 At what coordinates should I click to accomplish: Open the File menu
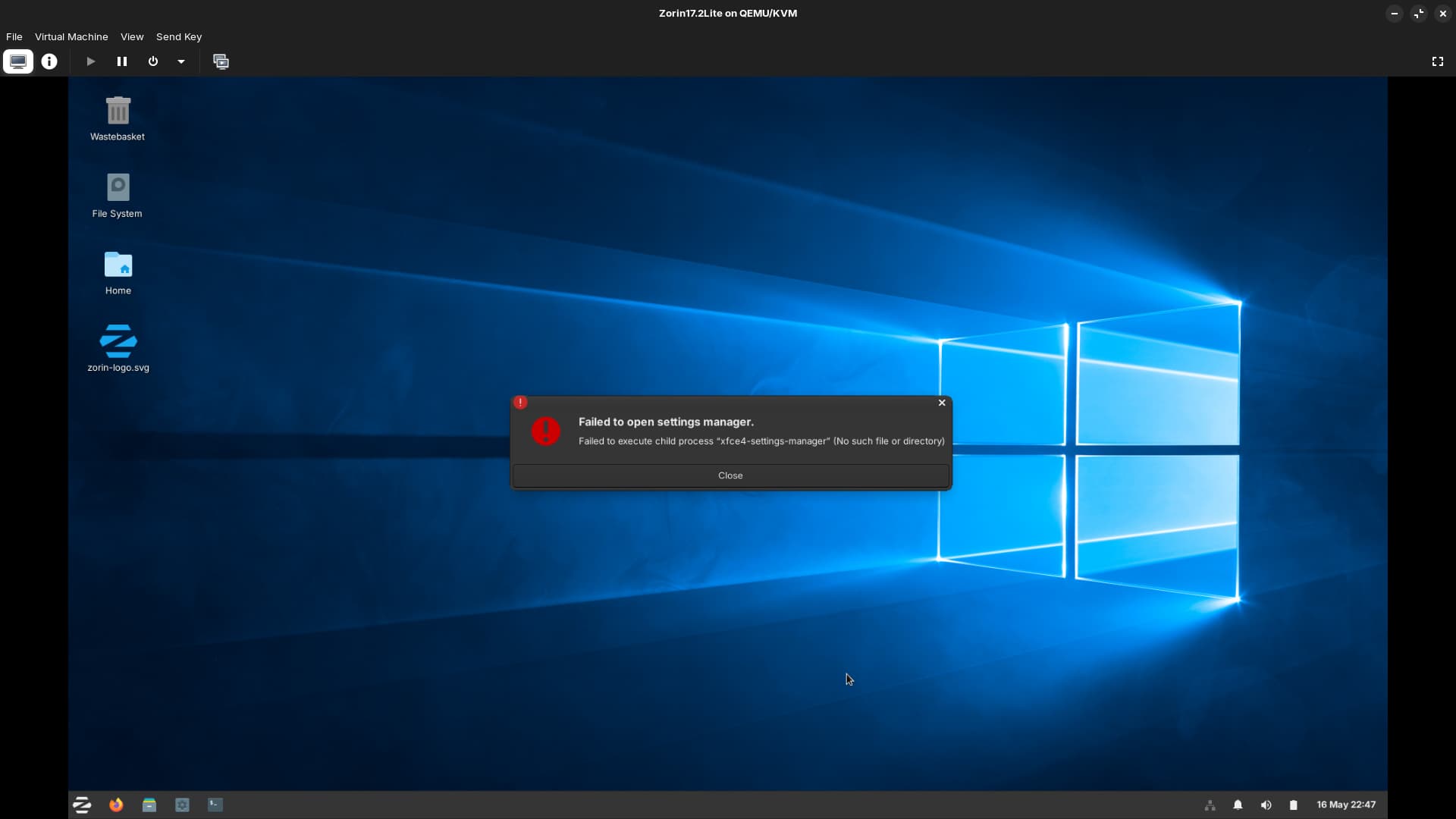pos(14,36)
